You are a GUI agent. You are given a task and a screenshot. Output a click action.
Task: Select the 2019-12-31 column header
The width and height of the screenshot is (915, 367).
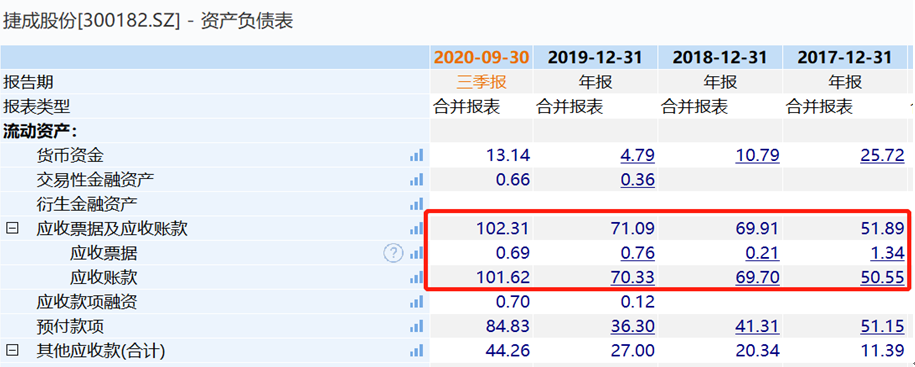pos(595,57)
